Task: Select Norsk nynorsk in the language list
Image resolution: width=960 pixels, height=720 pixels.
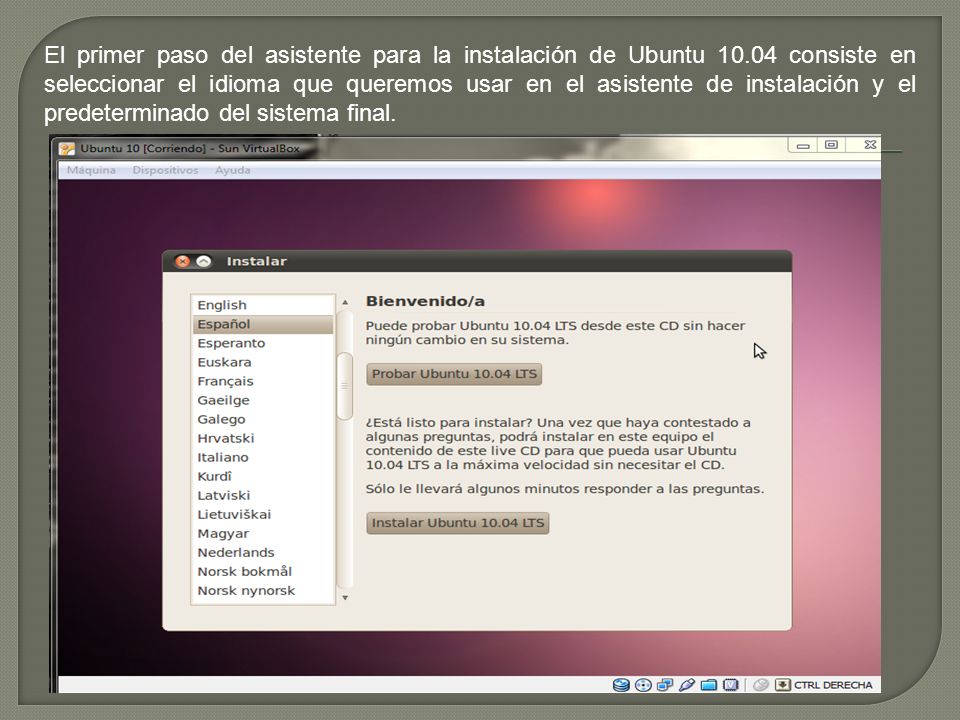Action: pyautogui.click(x=263, y=590)
